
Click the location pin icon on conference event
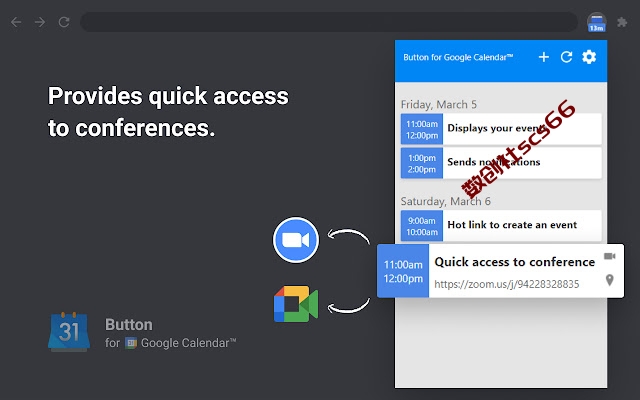coord(609,280)
